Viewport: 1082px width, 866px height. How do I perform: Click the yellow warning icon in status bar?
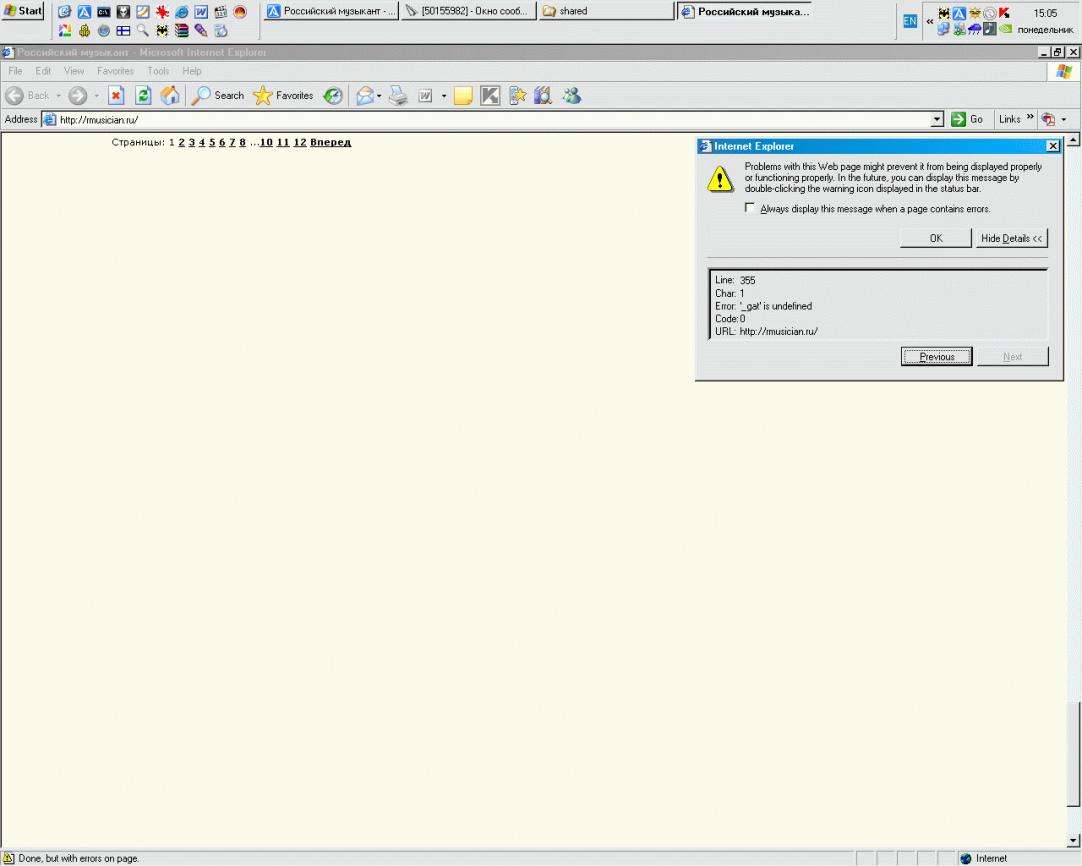tap(9, 858)
